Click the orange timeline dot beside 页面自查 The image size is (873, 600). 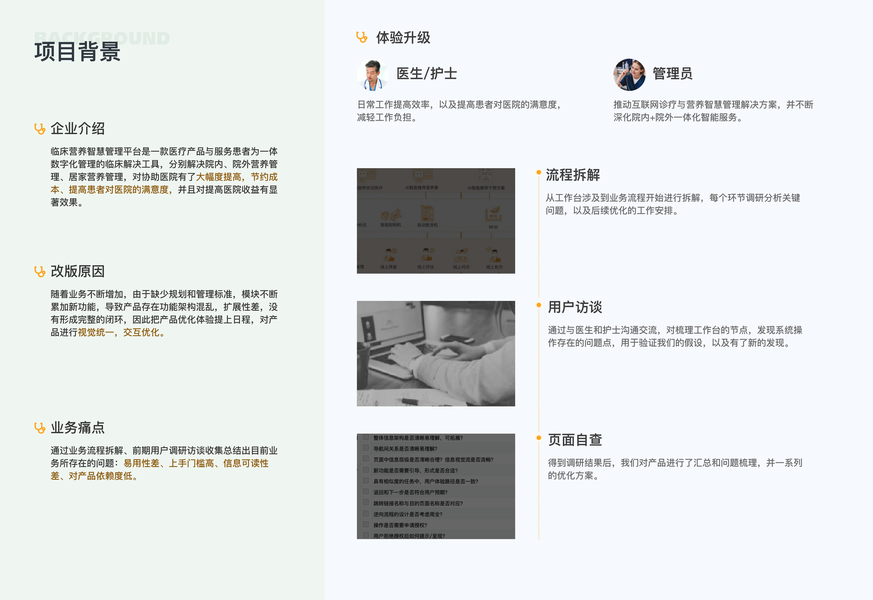538,438
